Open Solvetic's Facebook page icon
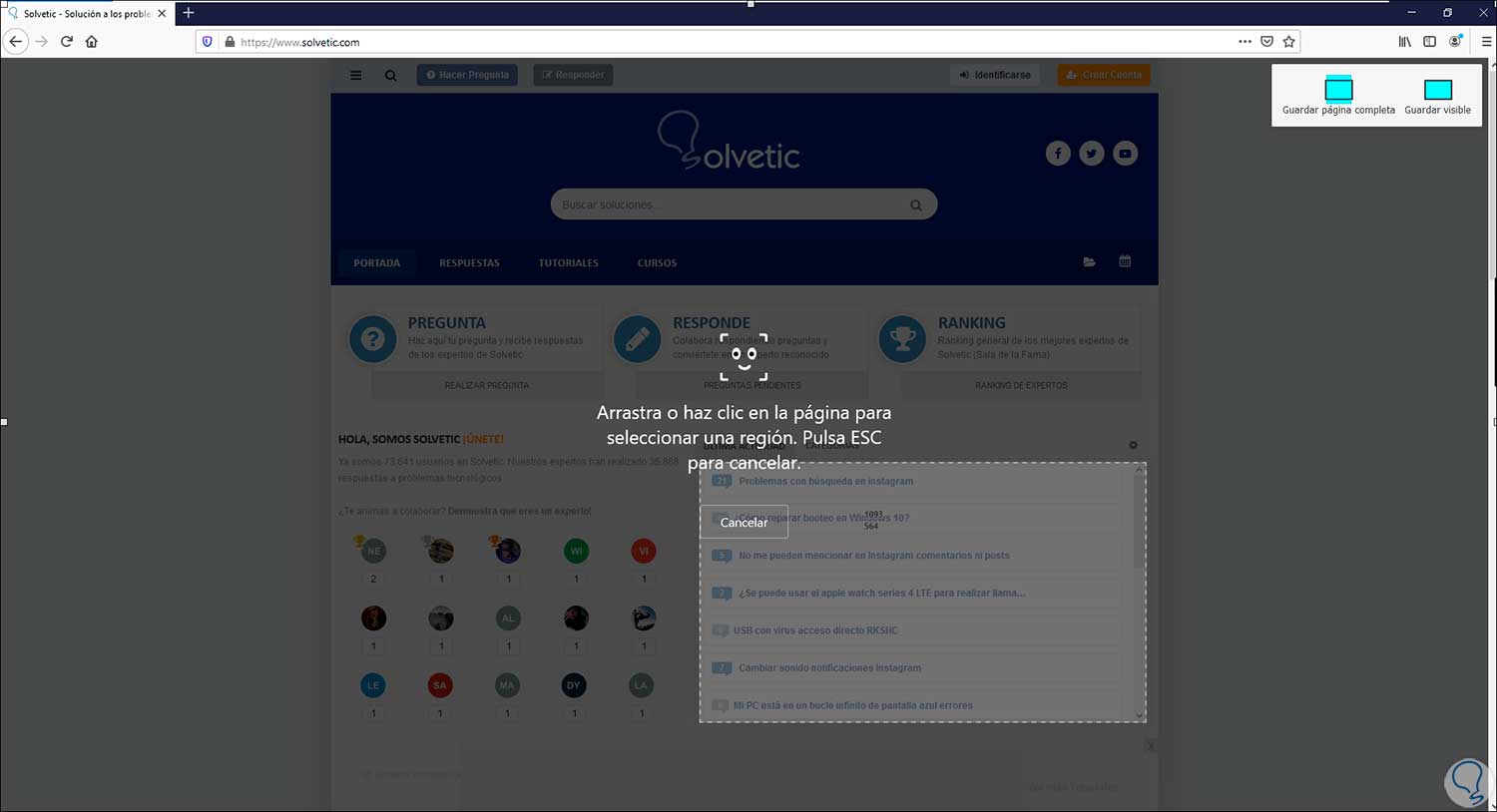 (1058, 153)
